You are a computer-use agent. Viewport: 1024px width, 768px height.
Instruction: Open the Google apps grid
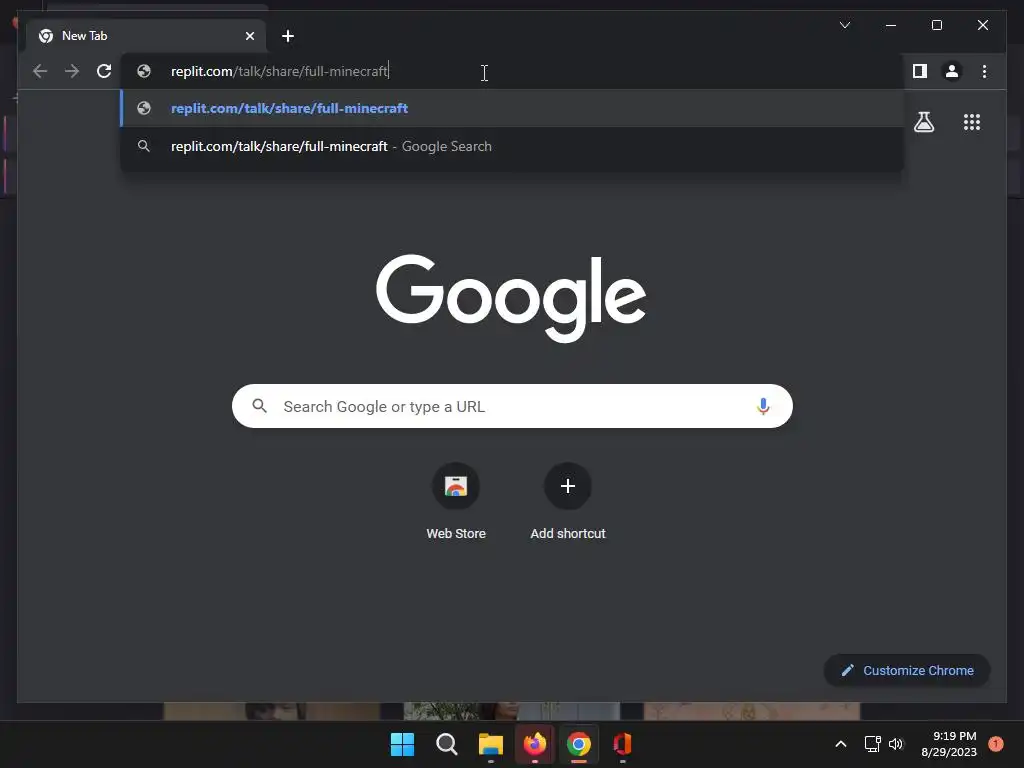click(972, 122)
